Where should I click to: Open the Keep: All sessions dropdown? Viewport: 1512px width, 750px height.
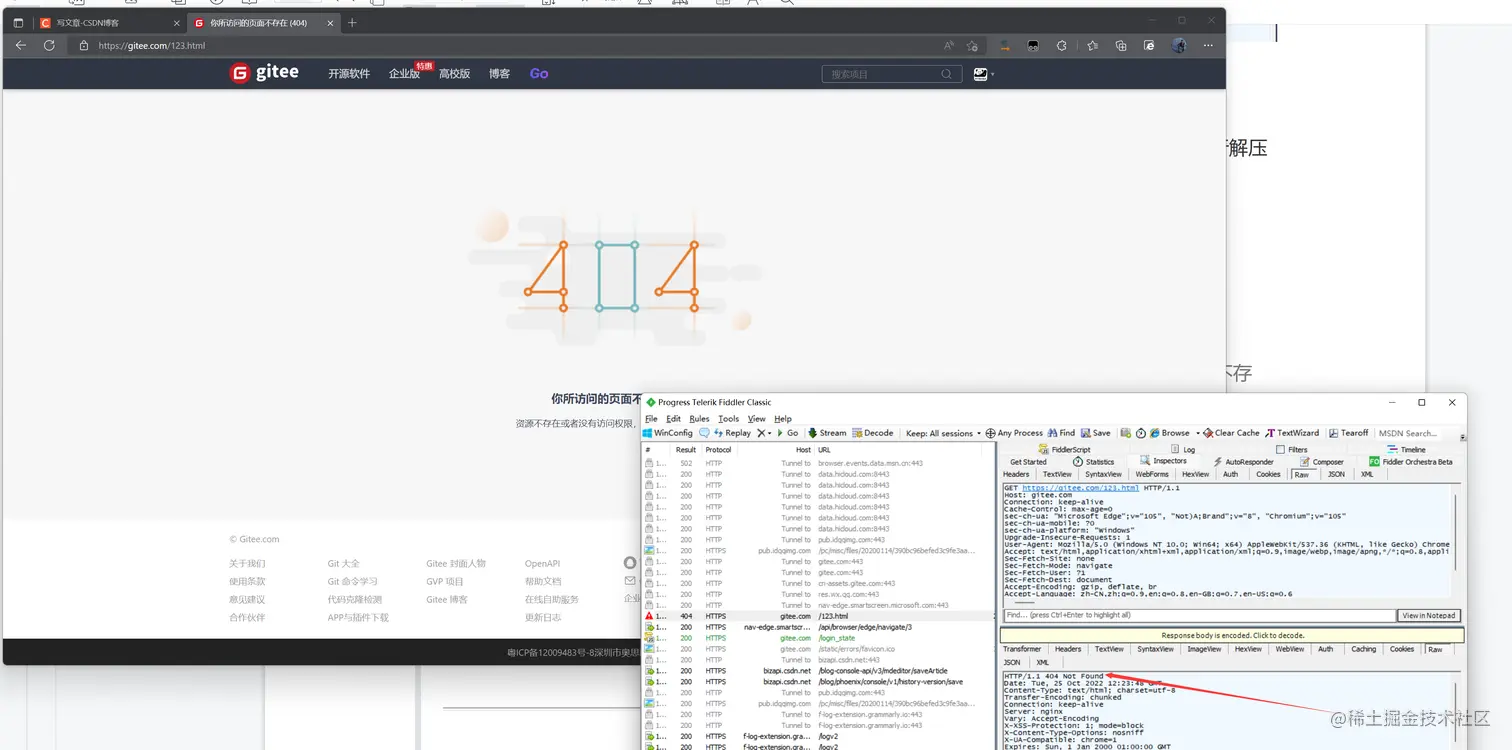coord(943,433)
